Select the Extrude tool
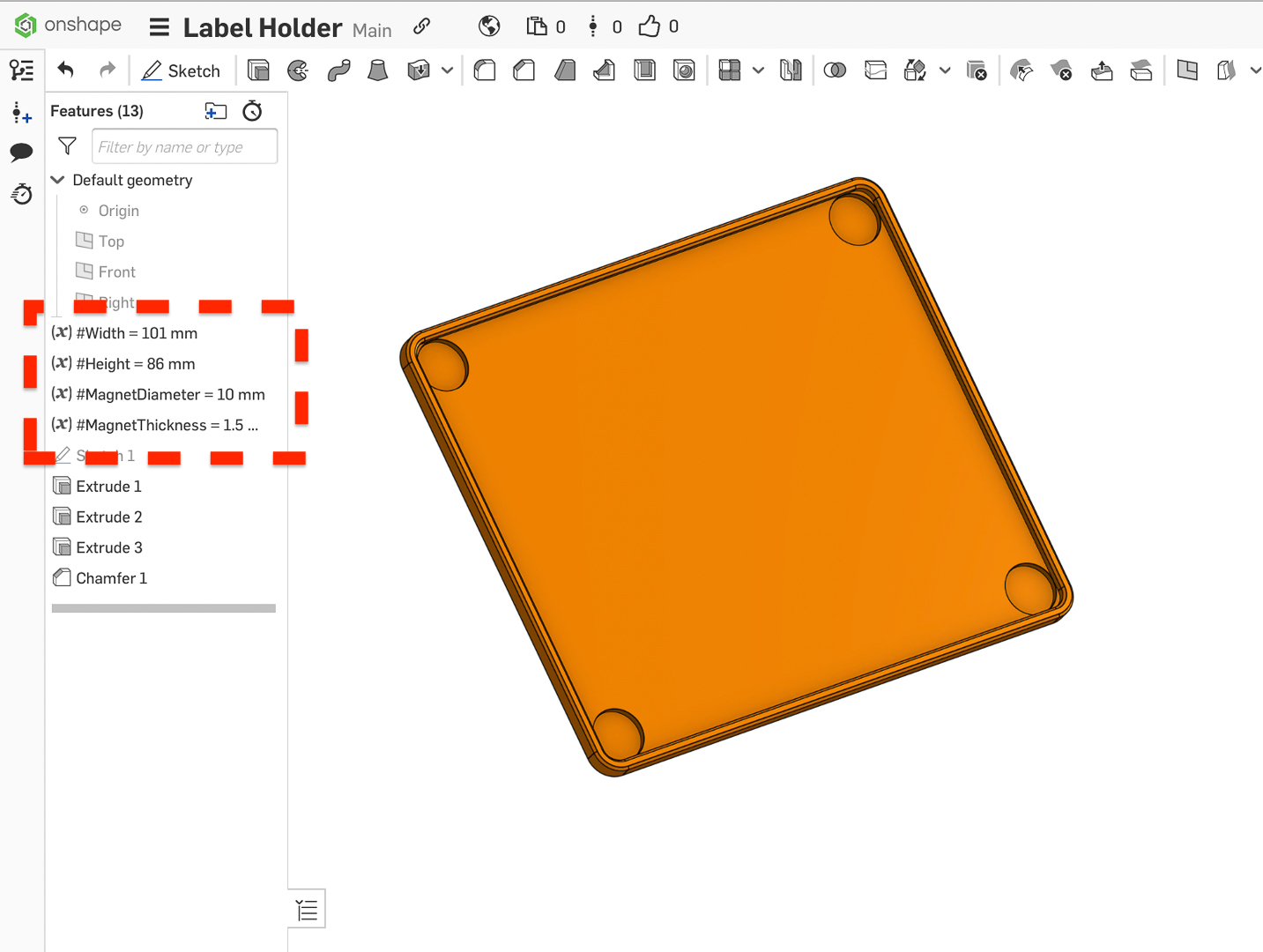The image size is (1263, 952). [x=259, y=70]
